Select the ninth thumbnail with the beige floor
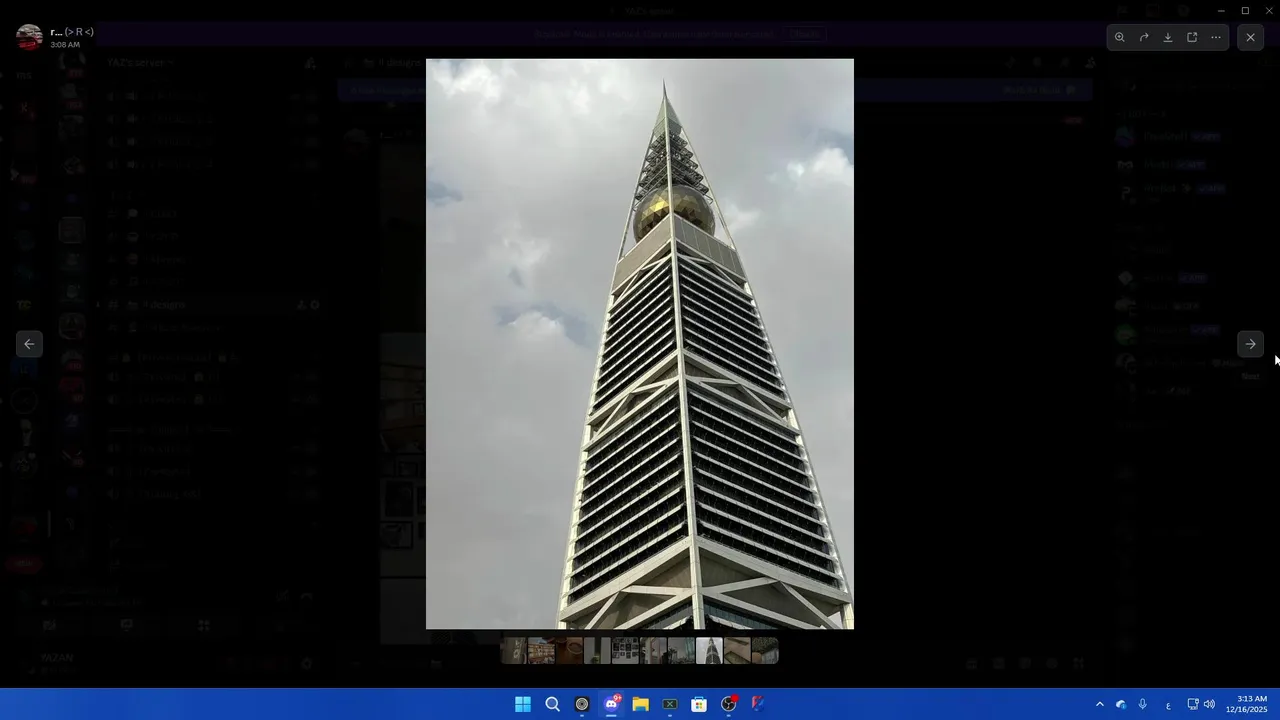Screen dimensions: 1280x720 coord(737,651)
